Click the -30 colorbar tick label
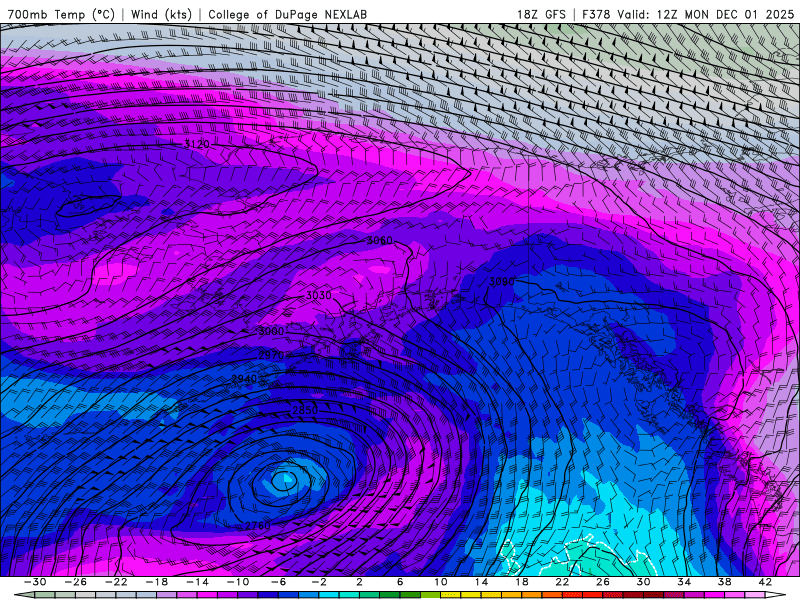This screenshot has width=800, height=600. (x=35, y=582)
